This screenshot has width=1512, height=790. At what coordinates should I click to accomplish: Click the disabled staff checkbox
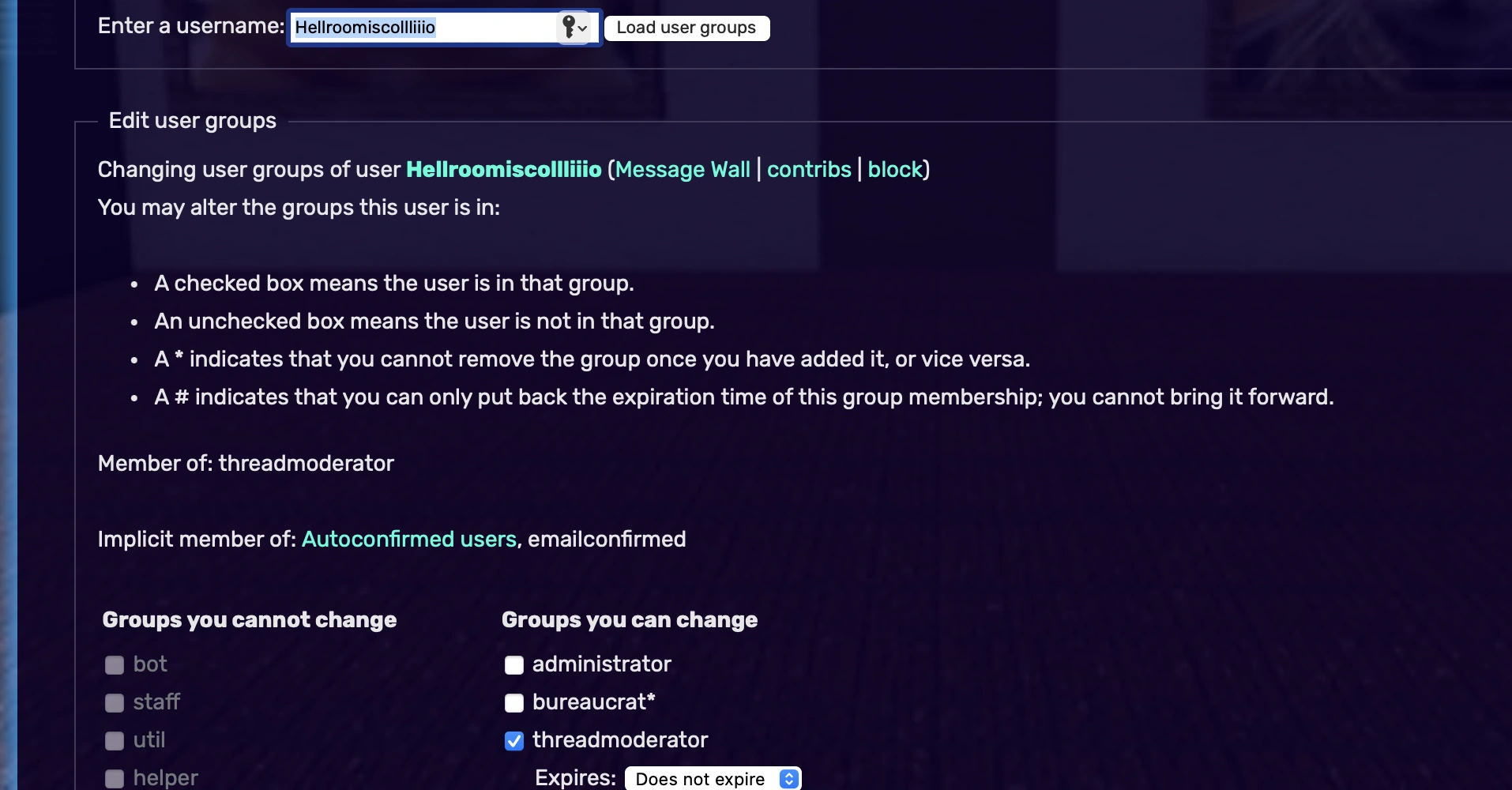click(x=115, y=702)
